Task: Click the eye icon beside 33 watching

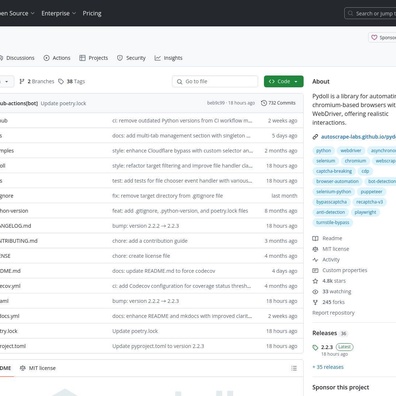Action: coord(315,292)
